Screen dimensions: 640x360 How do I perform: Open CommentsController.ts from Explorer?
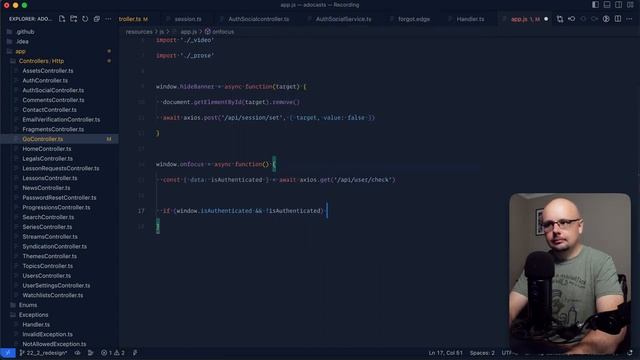53,100
